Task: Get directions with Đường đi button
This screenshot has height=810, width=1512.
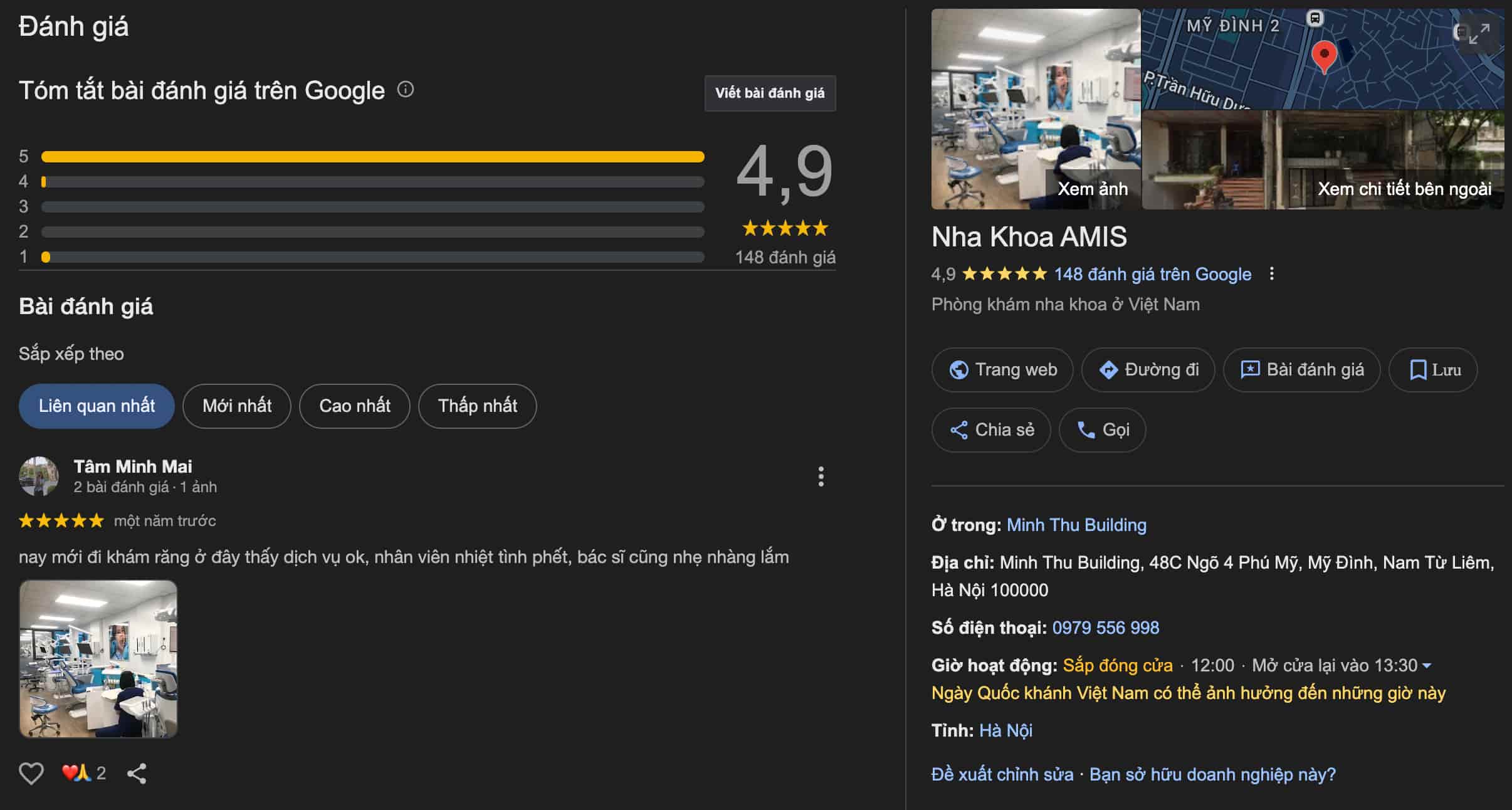Action: click(1148, 370)
